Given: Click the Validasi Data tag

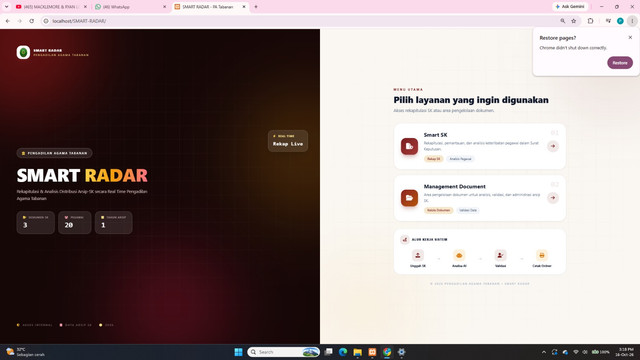Looking at the screenshot, I should click(x=468, y=210).
